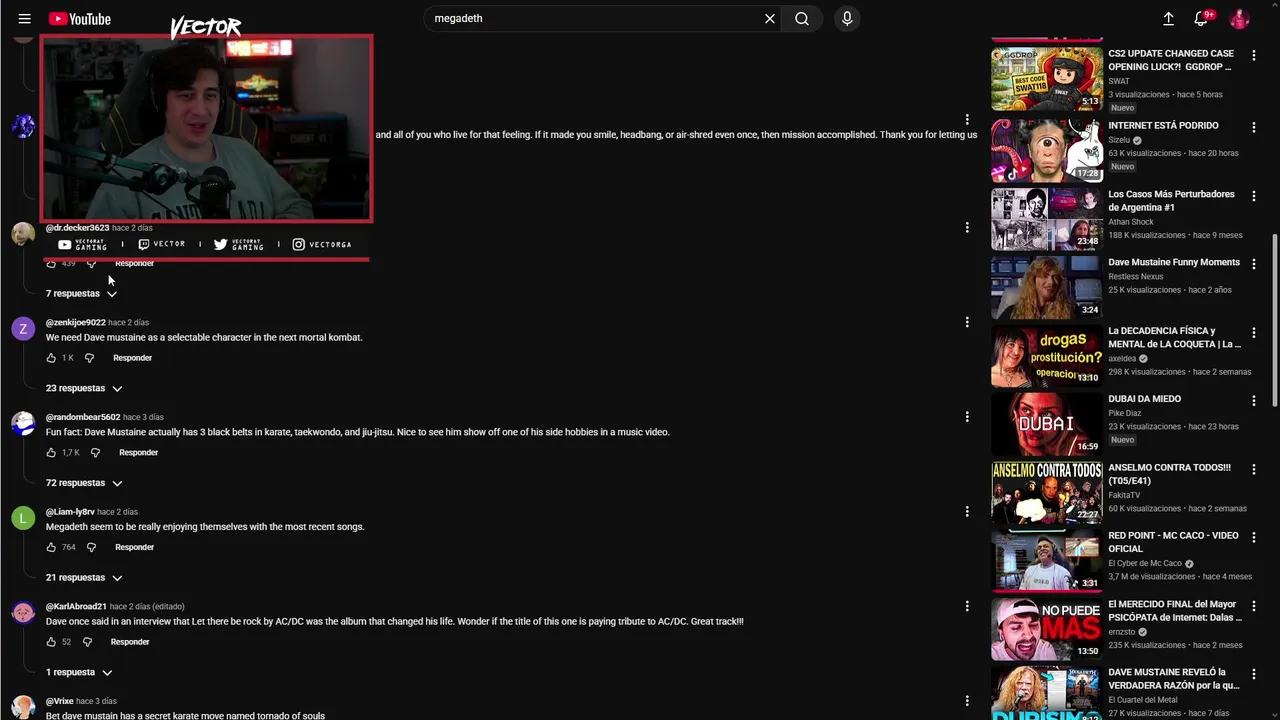Screen dimensions: 1280x720
Task: Expand 23 respuestas replies
Action: click(84, 388)
